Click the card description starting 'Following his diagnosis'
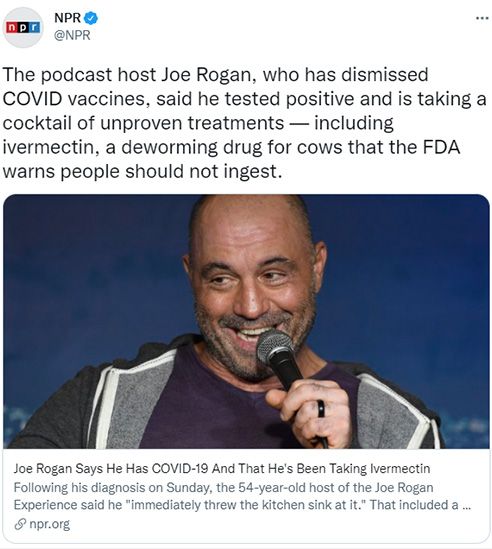Screen dimensions: 492x549 click(x=242, y=496)
